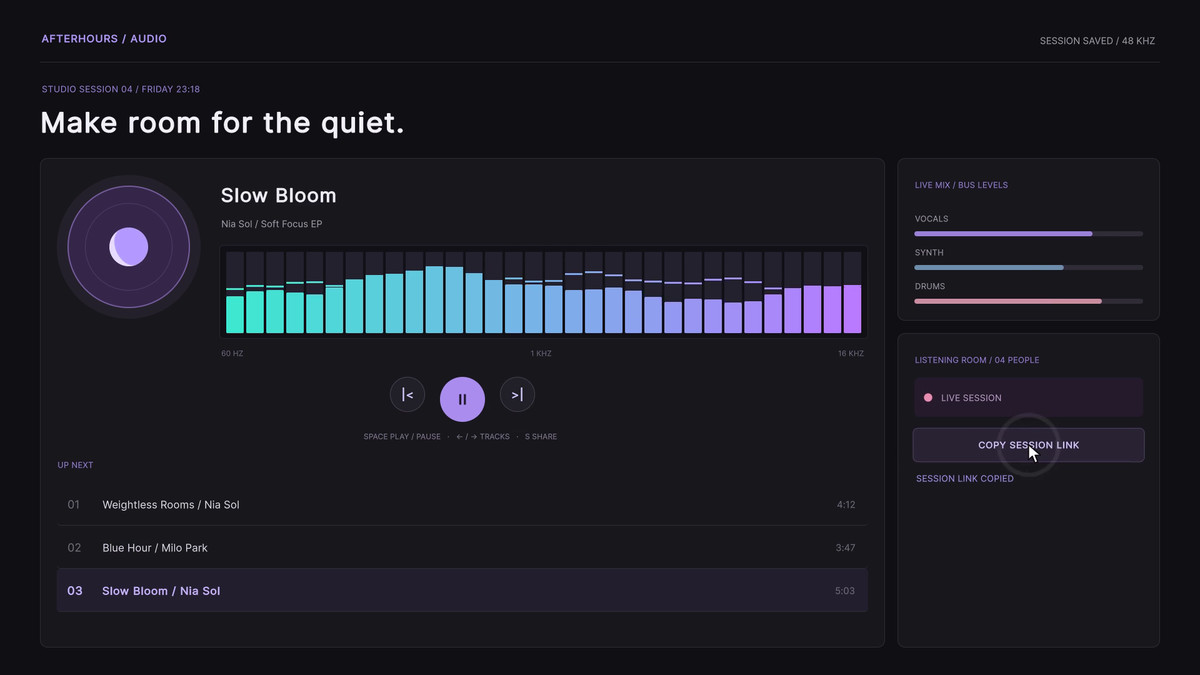Click the 5:03 track duration
Image resolution: width=1200 pixels, height=675 pixels.
click(x=845, y=591)
